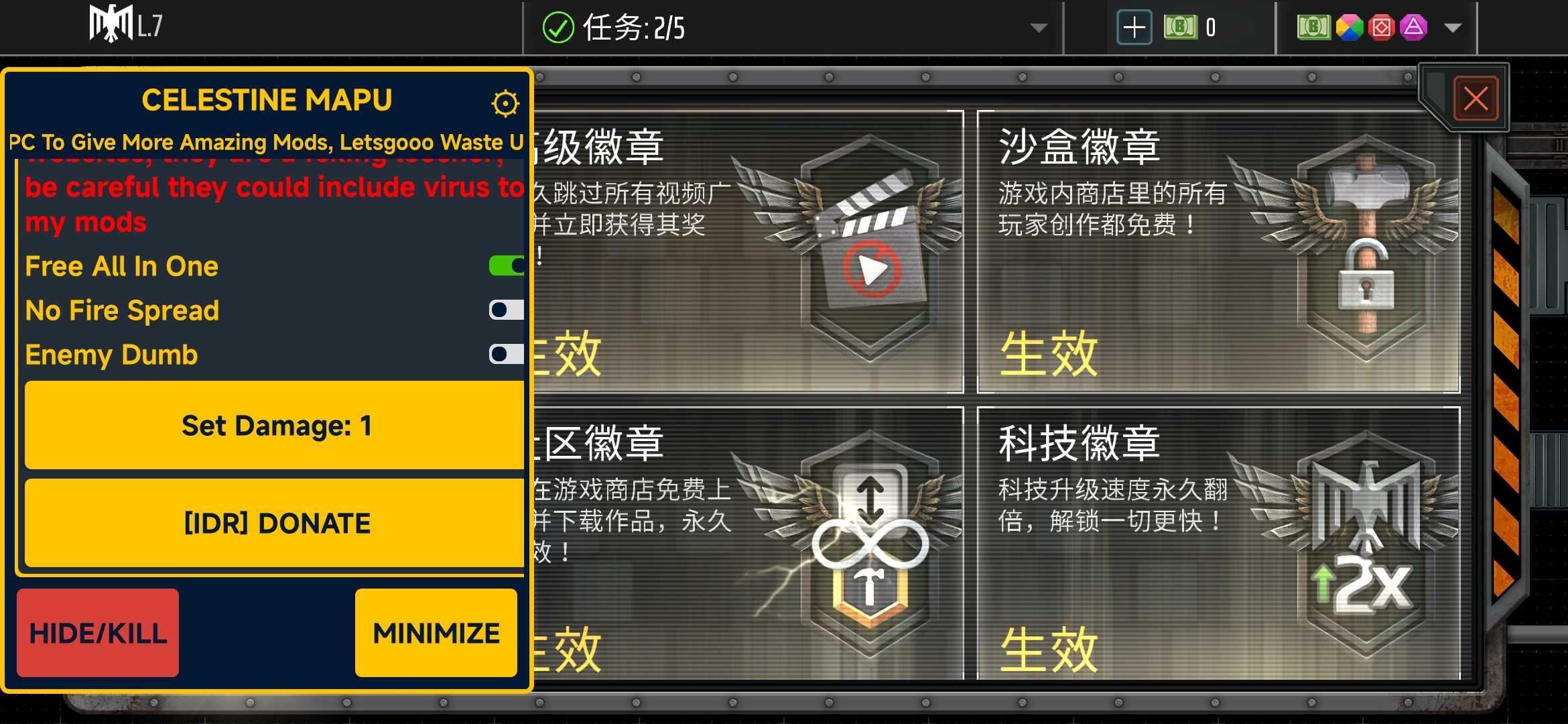Click the eagle emblem level icon
1568x724 pixels.
(x=111, y=24)
